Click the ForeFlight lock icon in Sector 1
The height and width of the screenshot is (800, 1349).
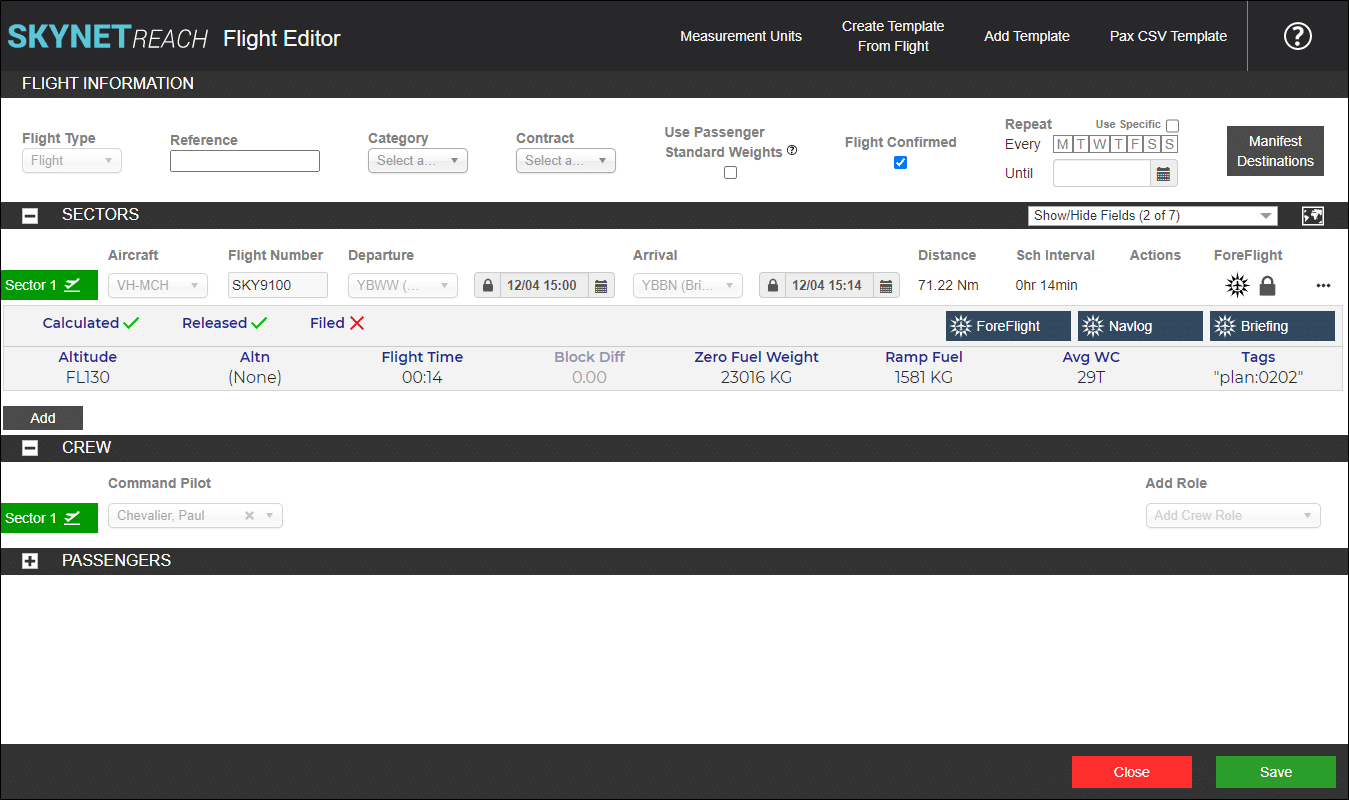[1267, 286]
